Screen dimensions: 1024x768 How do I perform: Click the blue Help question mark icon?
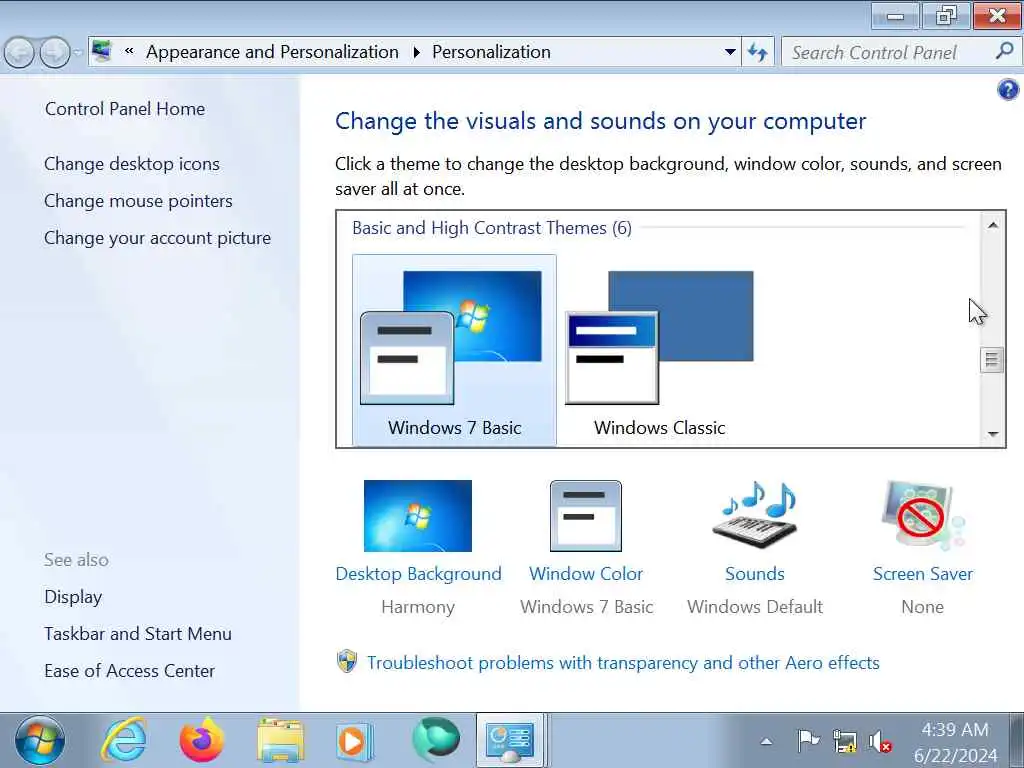coord(1008,89)
